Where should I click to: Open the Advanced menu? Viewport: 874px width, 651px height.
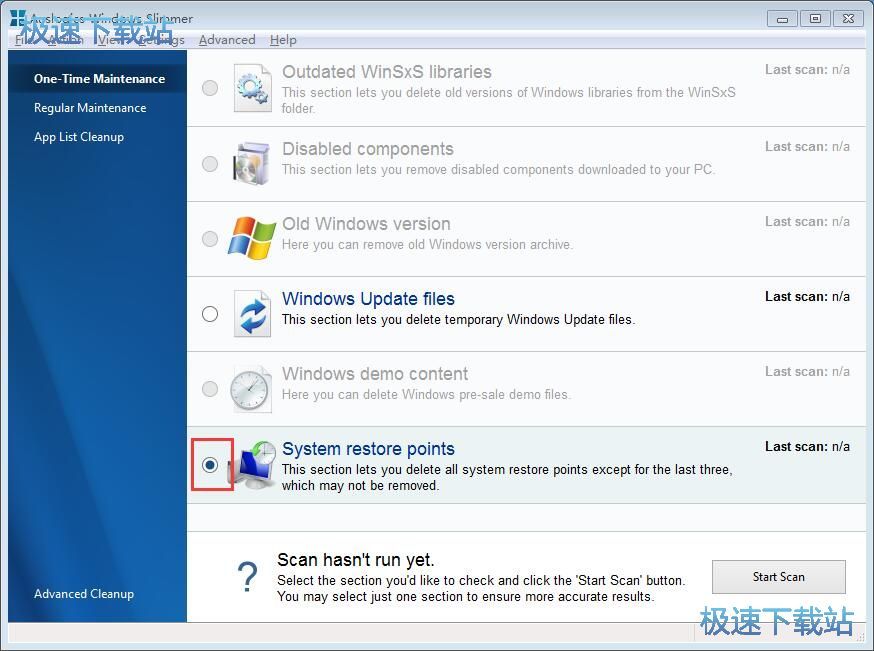227,40
